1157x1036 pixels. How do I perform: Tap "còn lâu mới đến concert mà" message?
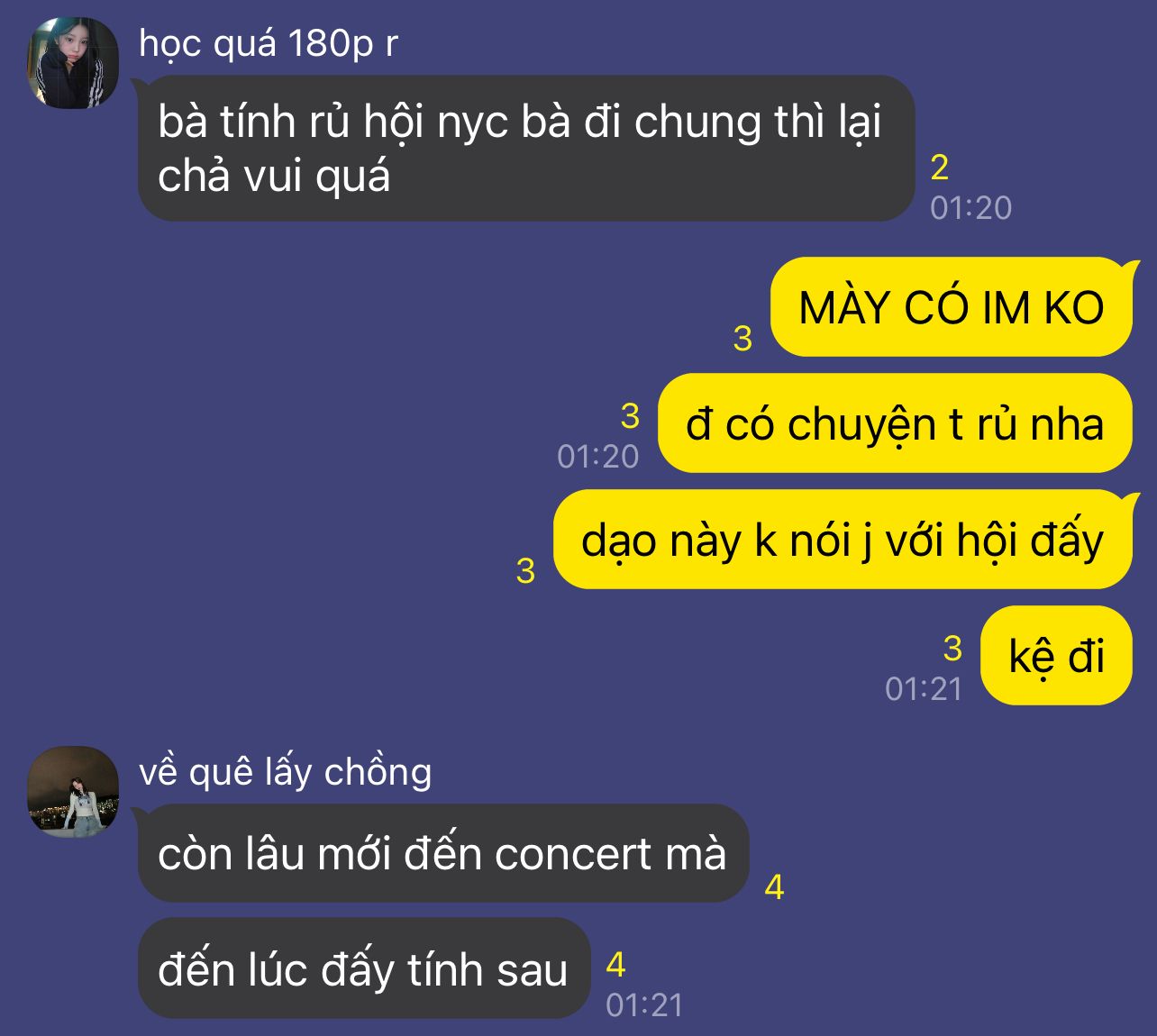click(x=442, y=853)
